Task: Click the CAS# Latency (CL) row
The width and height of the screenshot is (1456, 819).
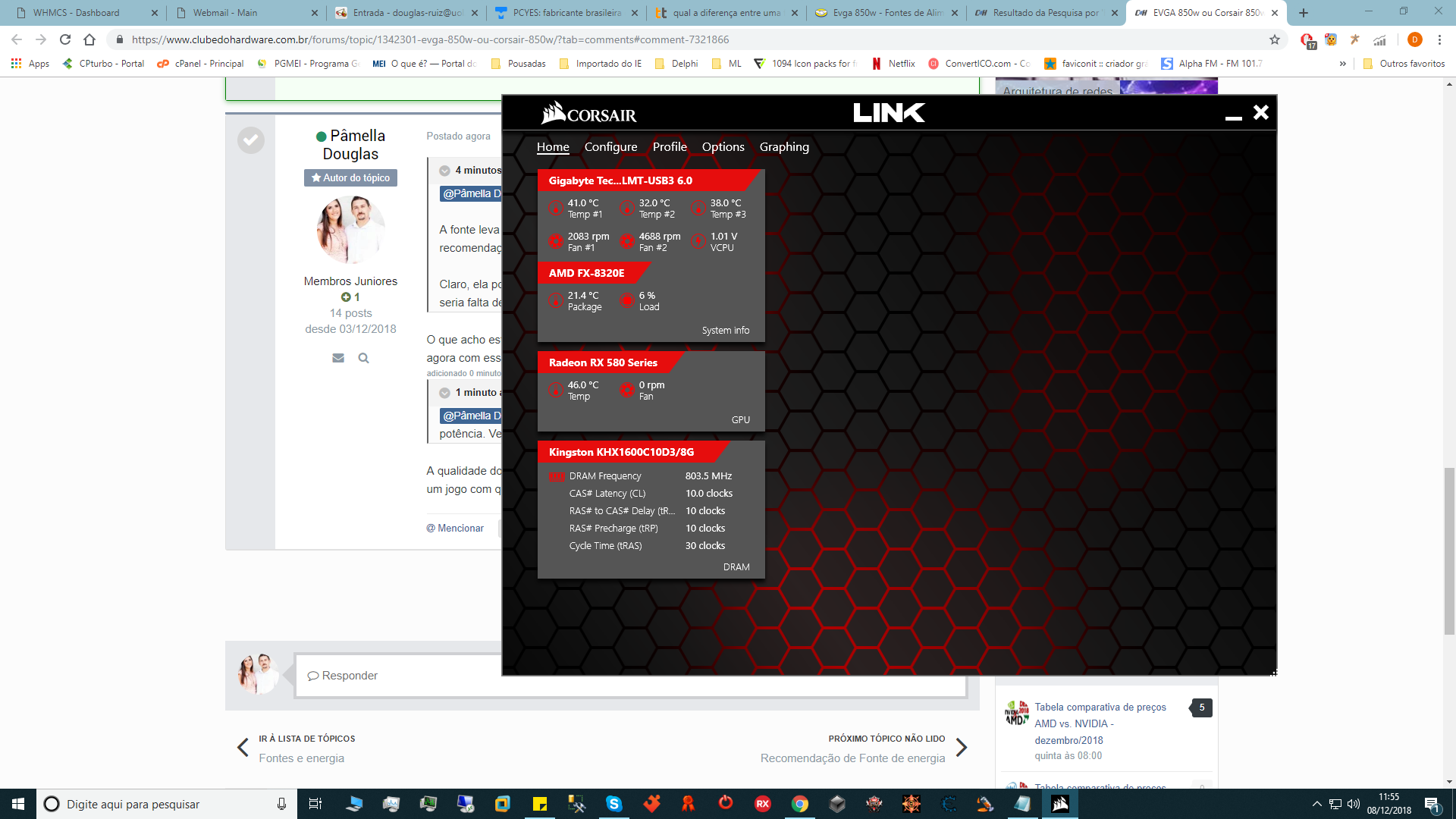Action: 651,494
